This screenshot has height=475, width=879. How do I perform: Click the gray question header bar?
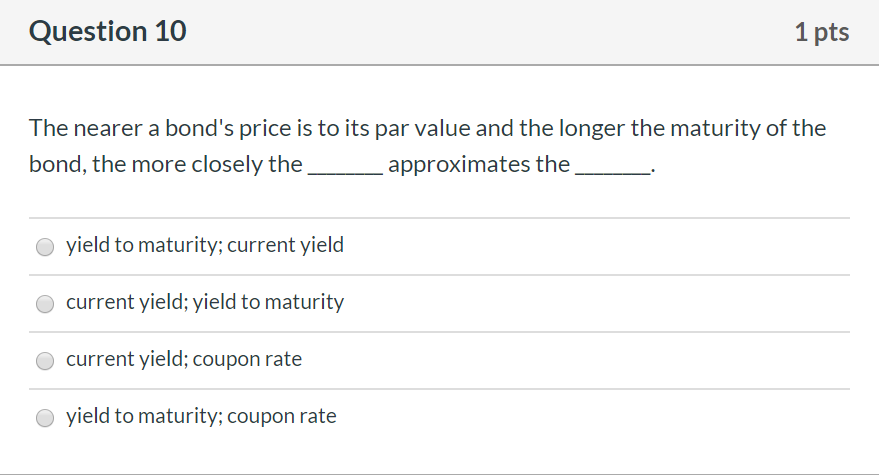coord(440,33)
